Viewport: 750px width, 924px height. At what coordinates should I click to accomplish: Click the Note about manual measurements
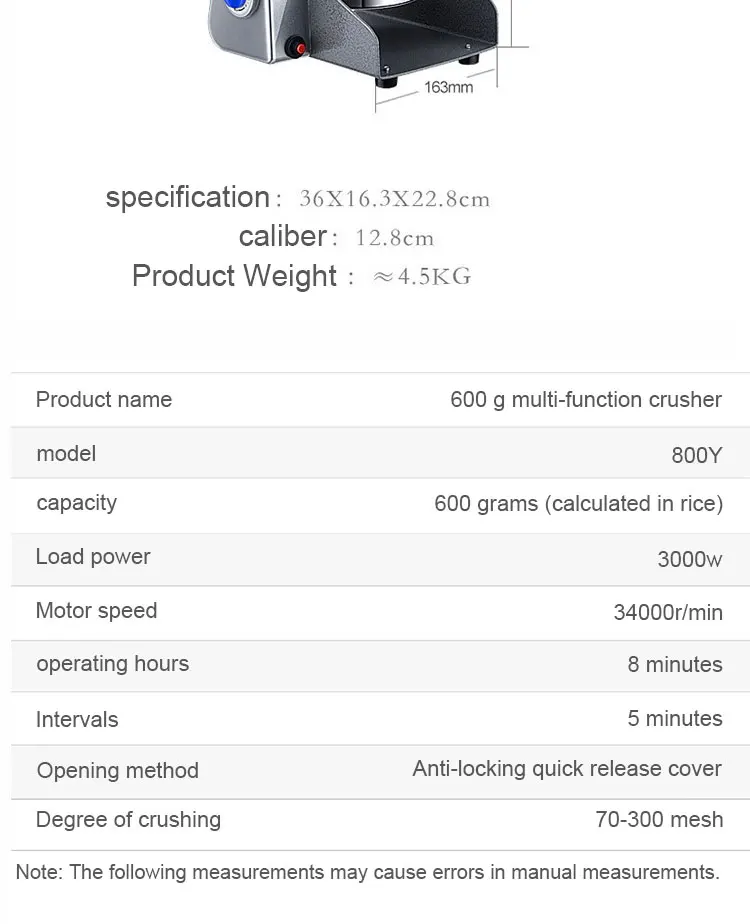pyautogui.click(x=367, y=872)
